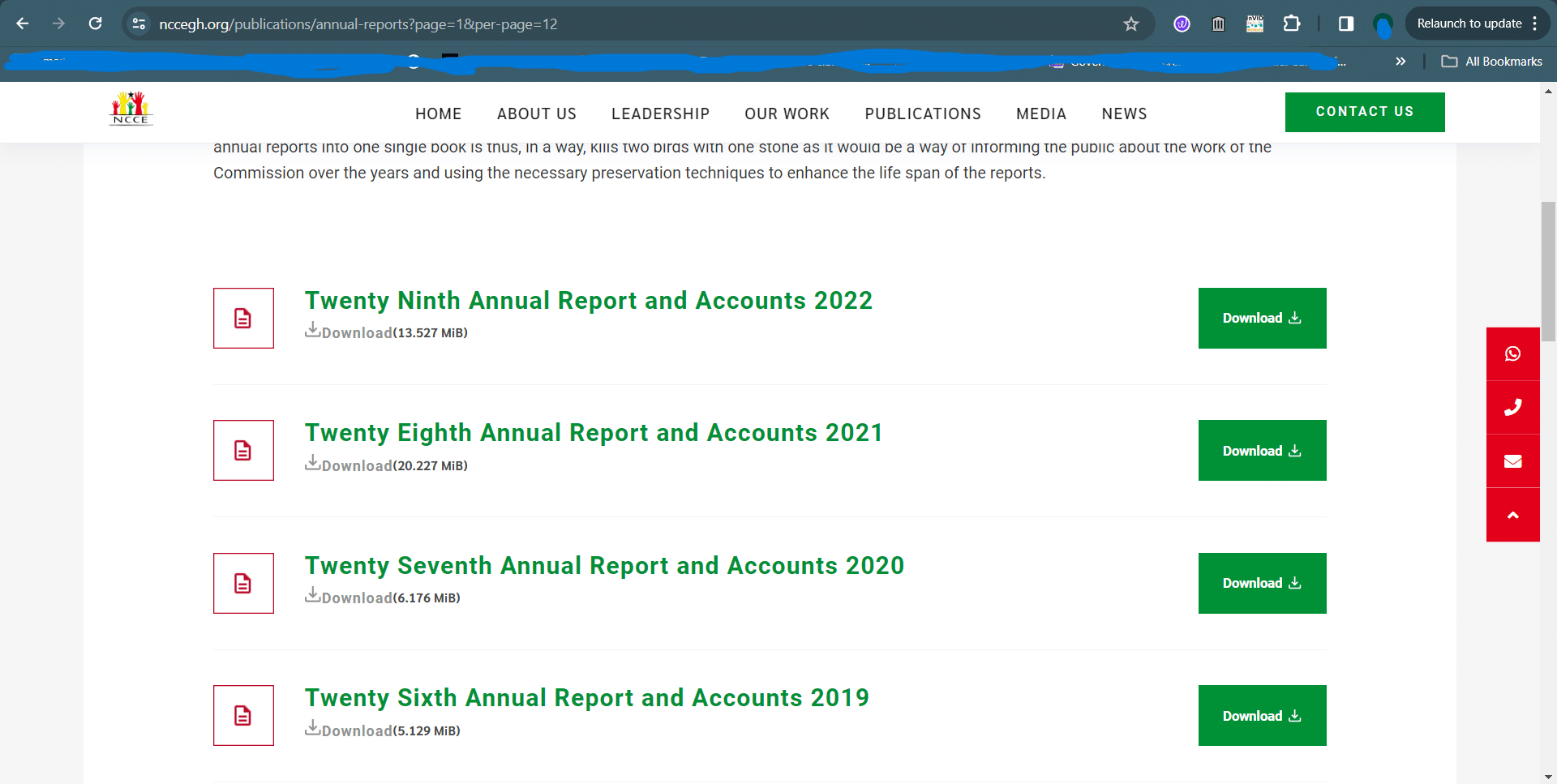Bookmark this page with the star icon
The width and height of the screenshot is (1557, 784).
point(1131,24)
